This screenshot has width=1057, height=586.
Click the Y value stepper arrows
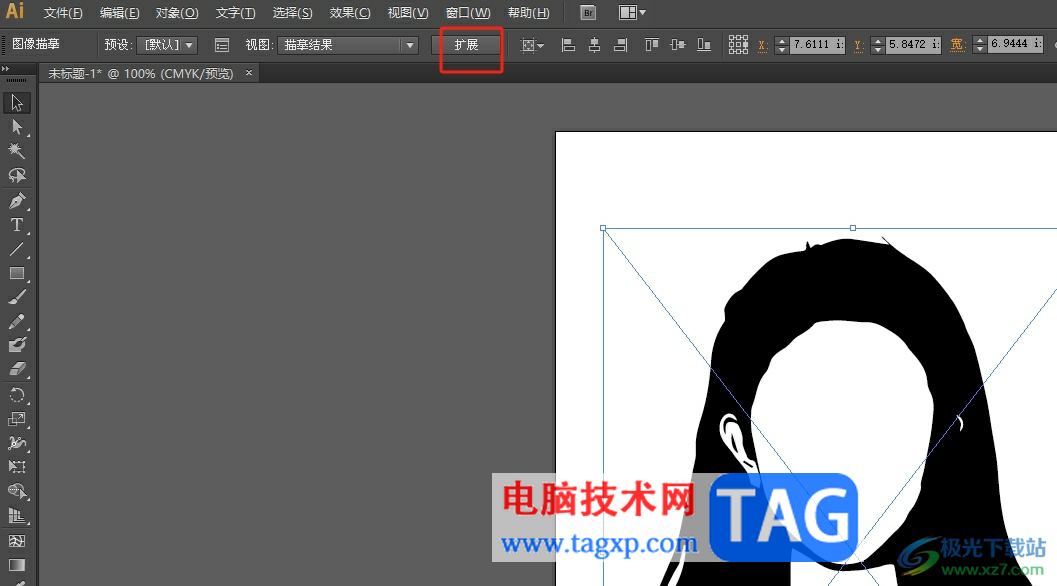[x=878, y=45]
